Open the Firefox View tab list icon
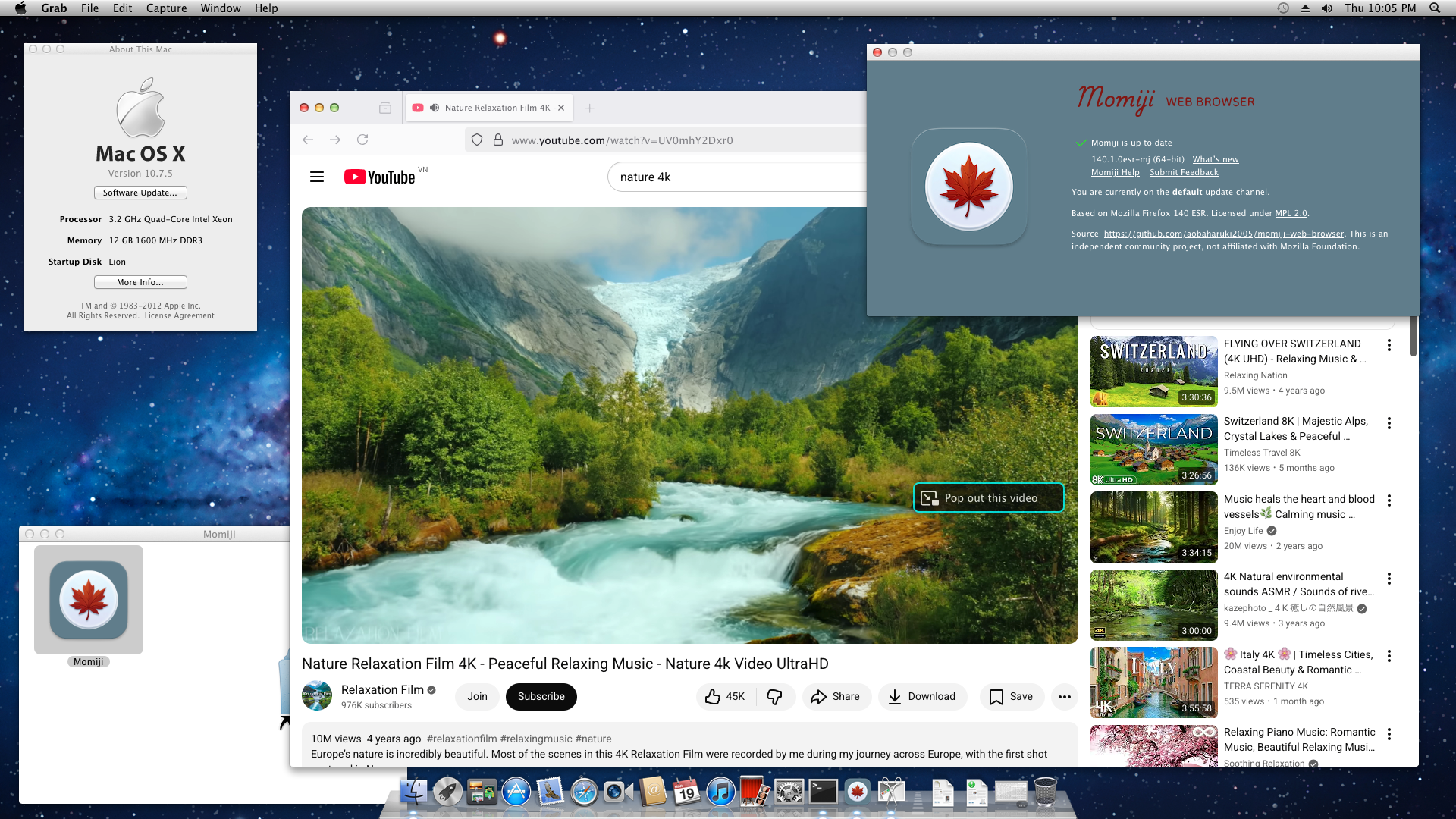The image size is (1456, 819). click(x=385, y=108)
